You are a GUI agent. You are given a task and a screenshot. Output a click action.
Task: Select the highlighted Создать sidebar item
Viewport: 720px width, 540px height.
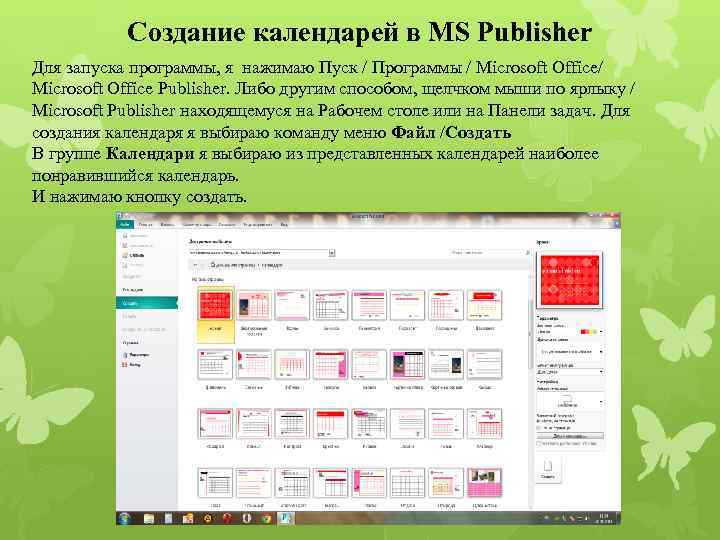(146, 303)
